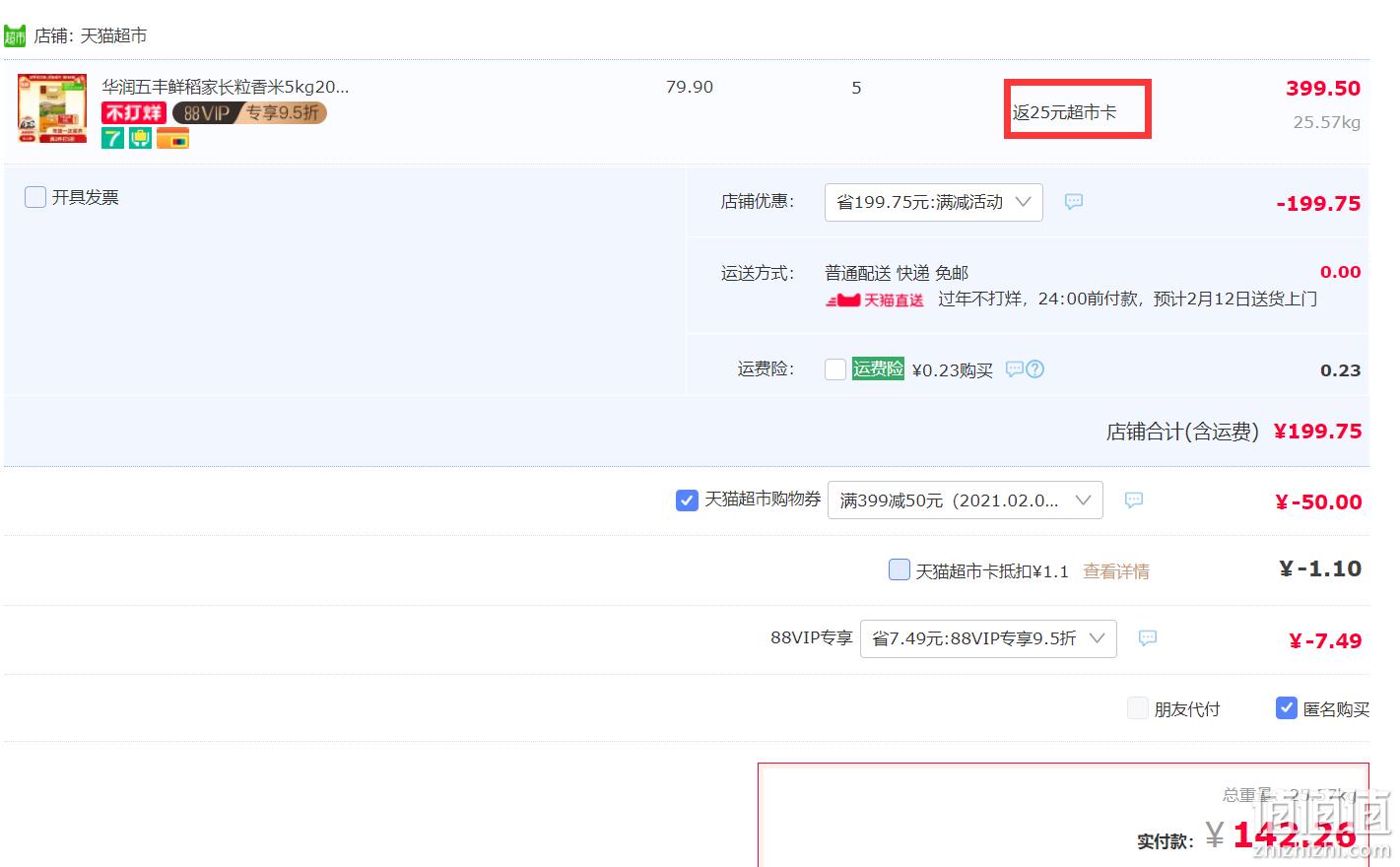Click the green Tmall supermarket logo icon
The height and width of the screenshot is (867, 1400).
click(x=15, y=36)
